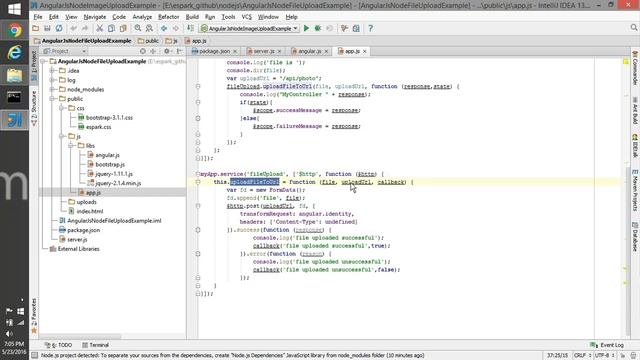Image resolution: width=640 pixels, height=360 pixels.
Task: Open Project panel gear settings
Action: pos(167,51)
